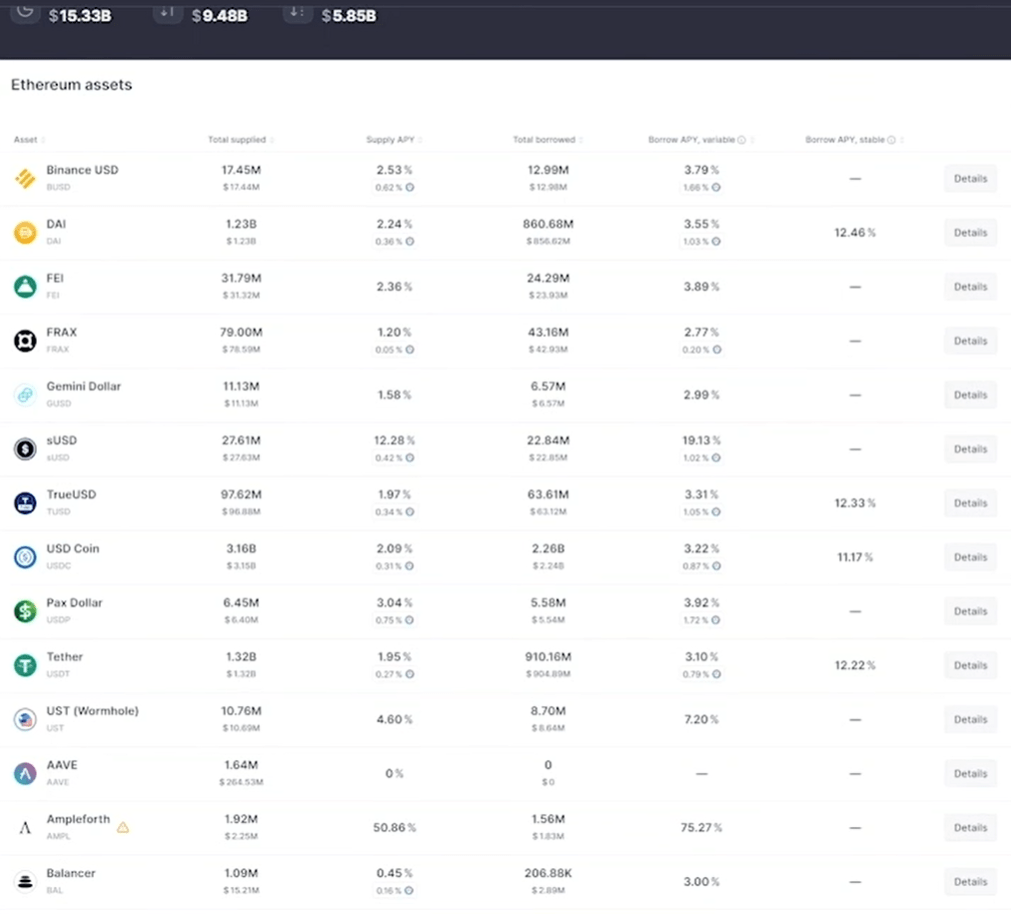
Task: Click the reward icon beside FRAX's 0.05 % incentive
Action: 409,349
